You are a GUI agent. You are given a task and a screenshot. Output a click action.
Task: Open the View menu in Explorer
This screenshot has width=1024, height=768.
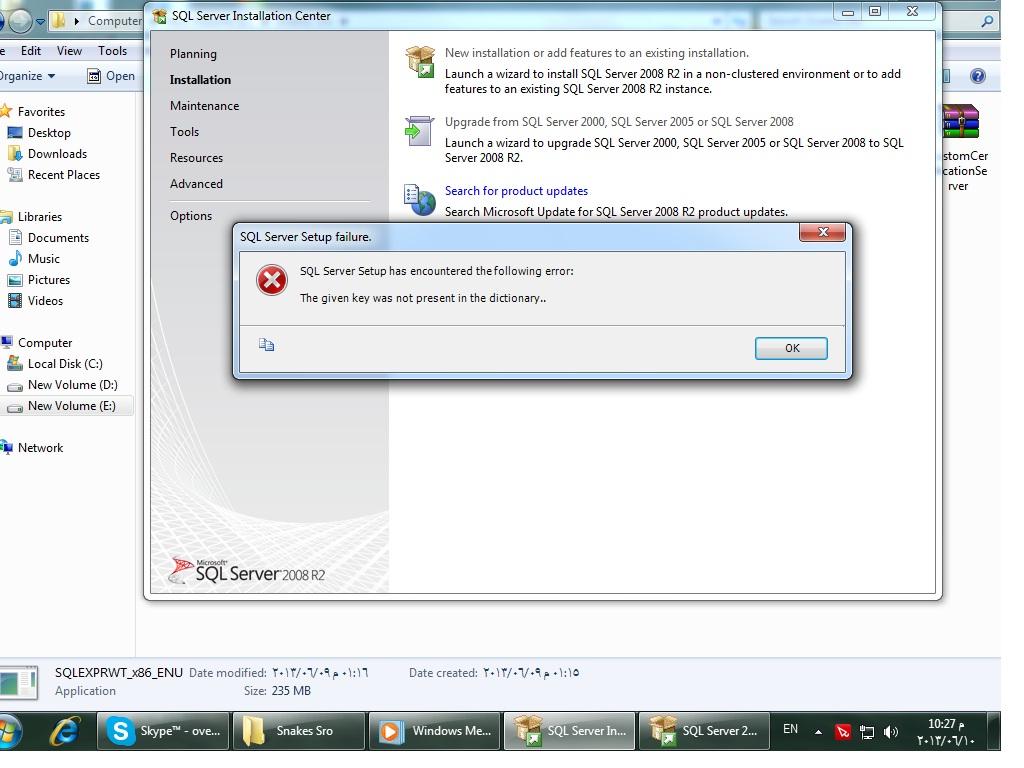[69, 50]
